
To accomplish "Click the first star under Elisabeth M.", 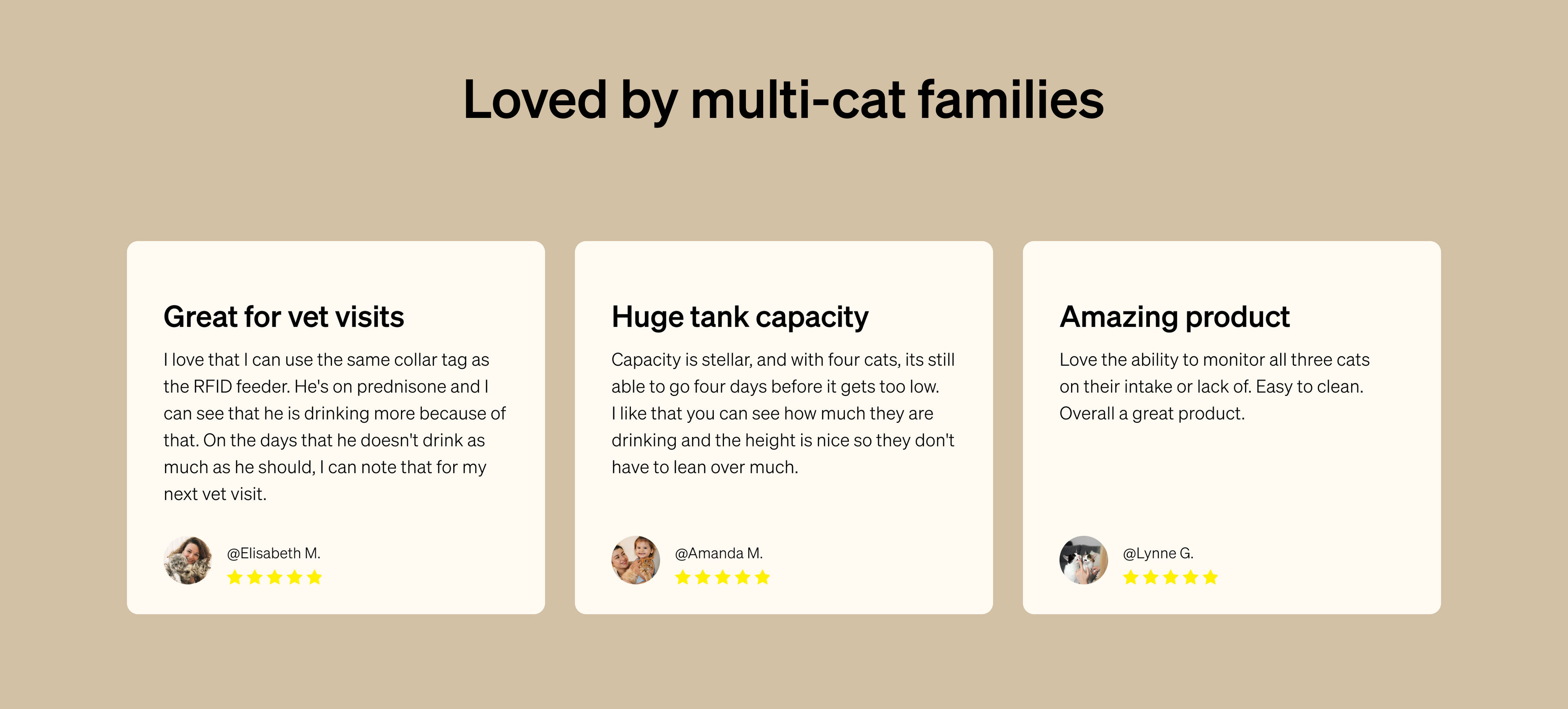I will click(235, 578).
